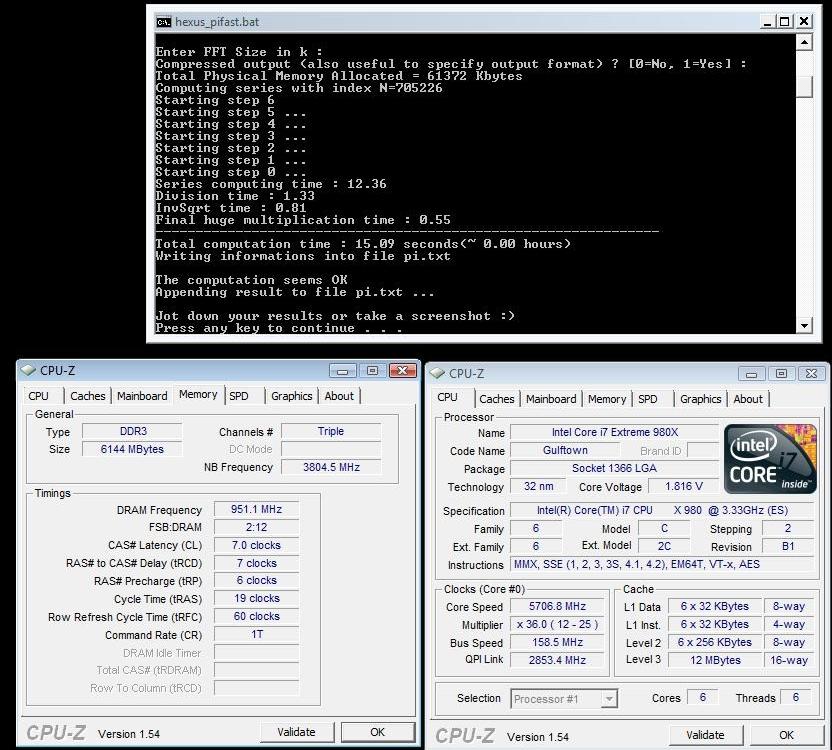Image resolution: width=832 pixels, height=750 pixels.
Task: Open the About tab in the right CPU-Z window
Action: click(x=748, y=399)
